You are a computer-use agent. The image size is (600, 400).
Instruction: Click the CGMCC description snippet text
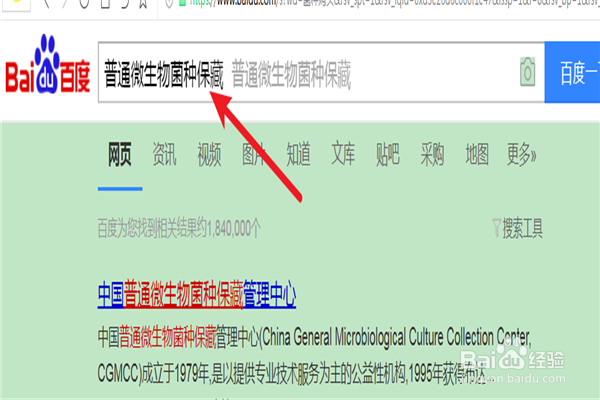314,354
